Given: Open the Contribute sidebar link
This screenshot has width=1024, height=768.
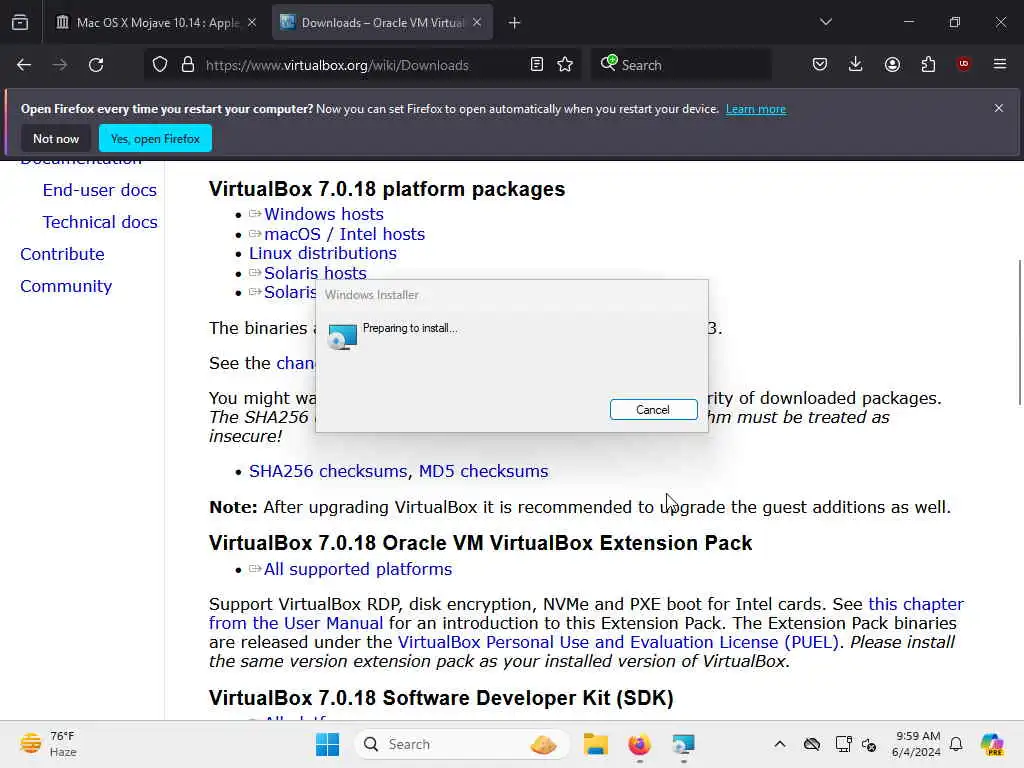Looking at the screenshot, I should (x=62, y=254).
